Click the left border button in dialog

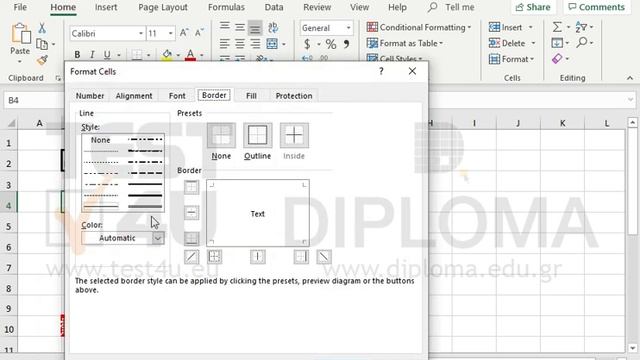[x=215, y=257]
